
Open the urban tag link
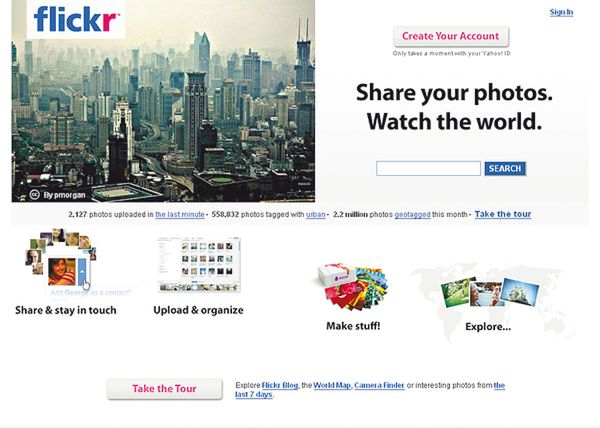coord(316,215)
